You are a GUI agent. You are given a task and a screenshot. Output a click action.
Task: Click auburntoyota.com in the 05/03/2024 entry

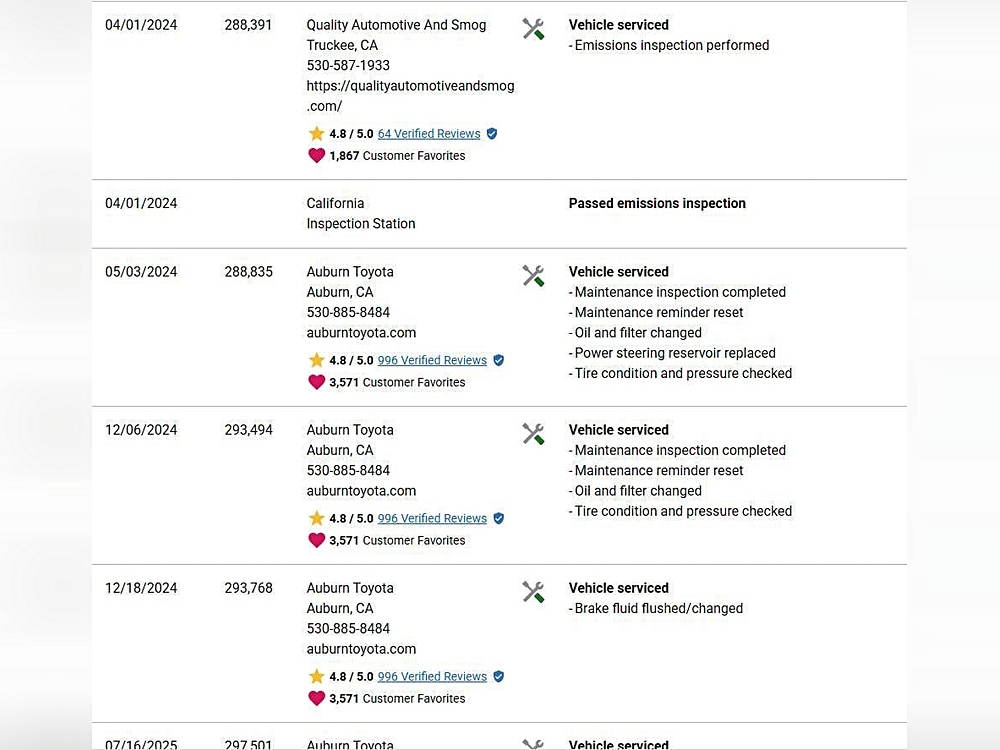361,333
